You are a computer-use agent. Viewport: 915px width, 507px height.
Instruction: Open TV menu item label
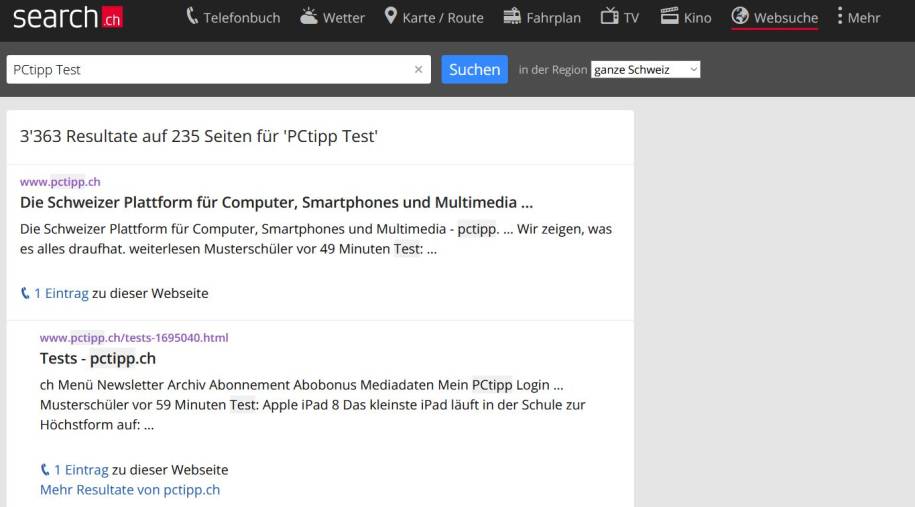[x=631, y=18]
